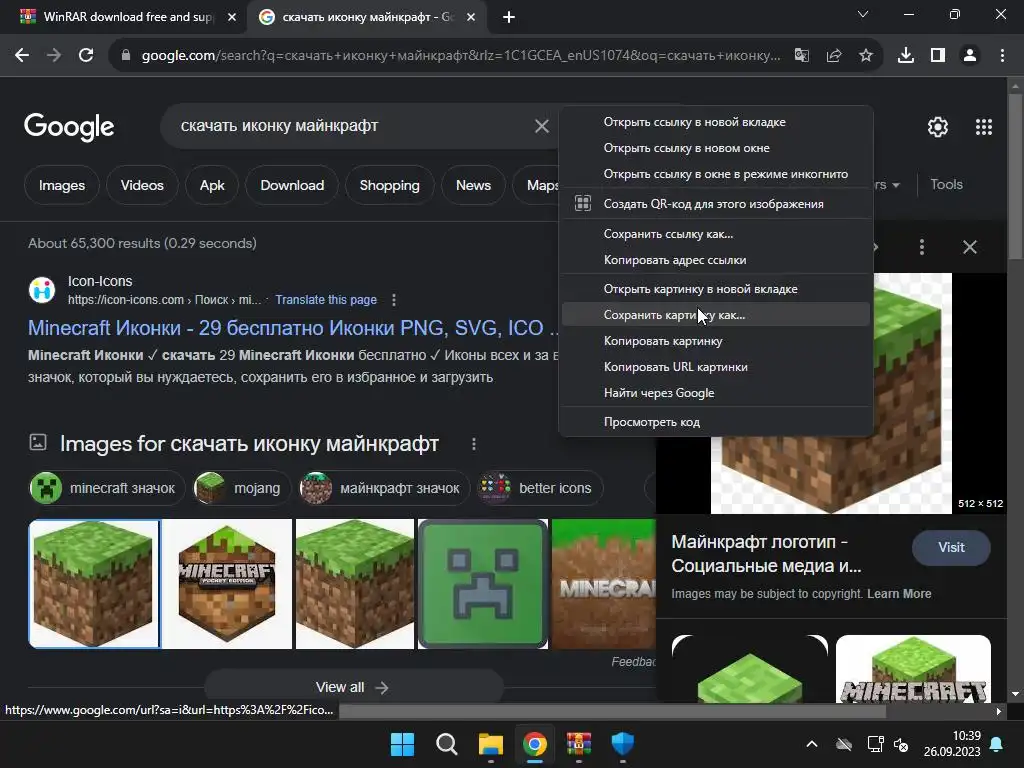Click the notification bell in the tray

997,744
